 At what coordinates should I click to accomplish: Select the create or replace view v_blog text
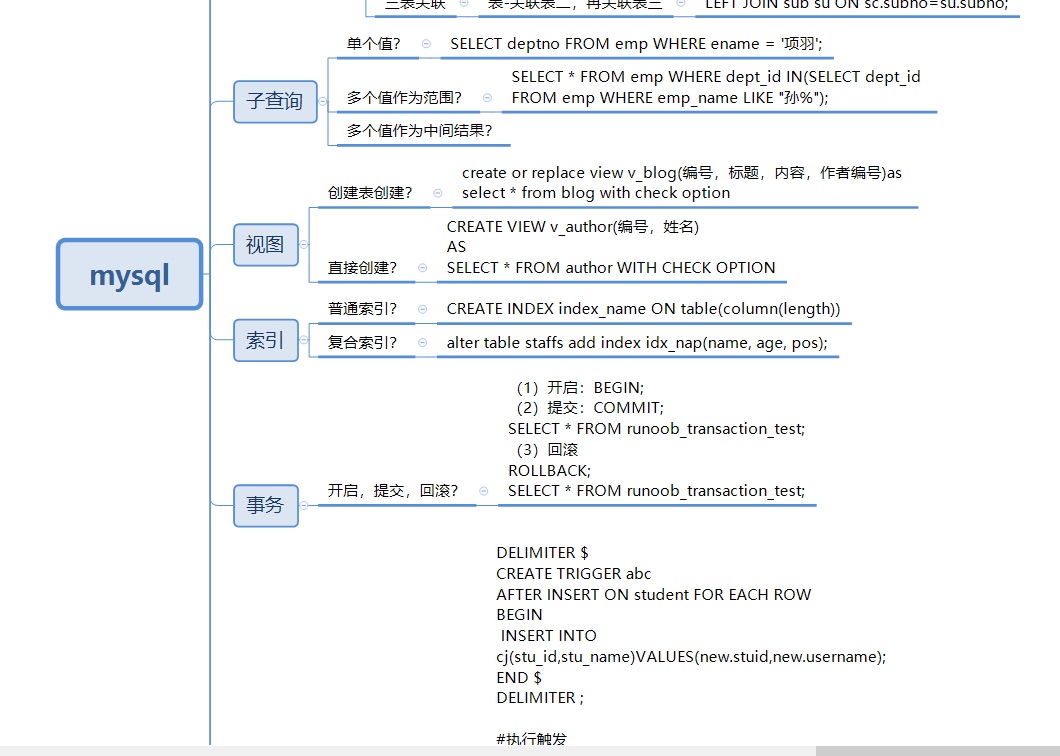pyautogui.click(x=681, y=183)
